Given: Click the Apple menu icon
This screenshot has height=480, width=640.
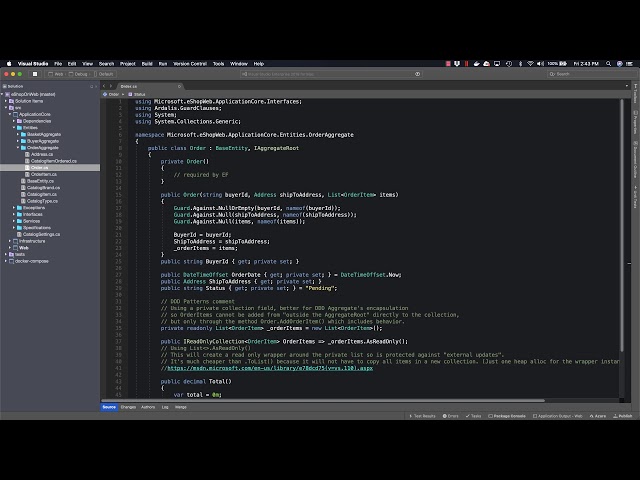Looking at the screenshot, I should pos(9,64).
